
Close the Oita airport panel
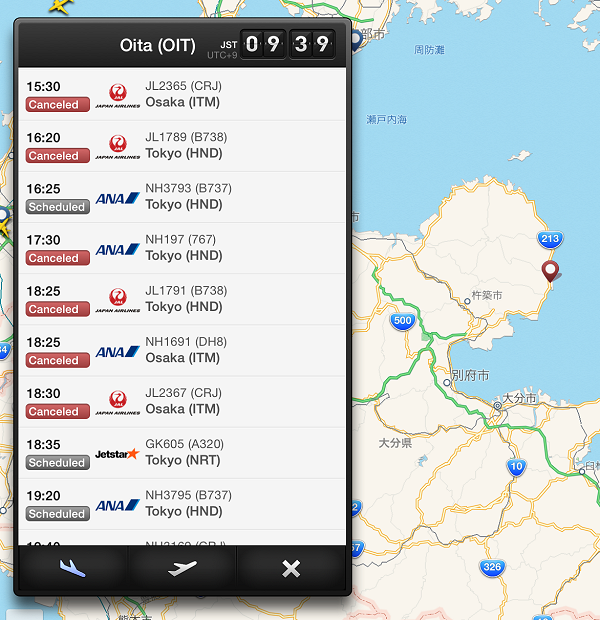point(291,568)
